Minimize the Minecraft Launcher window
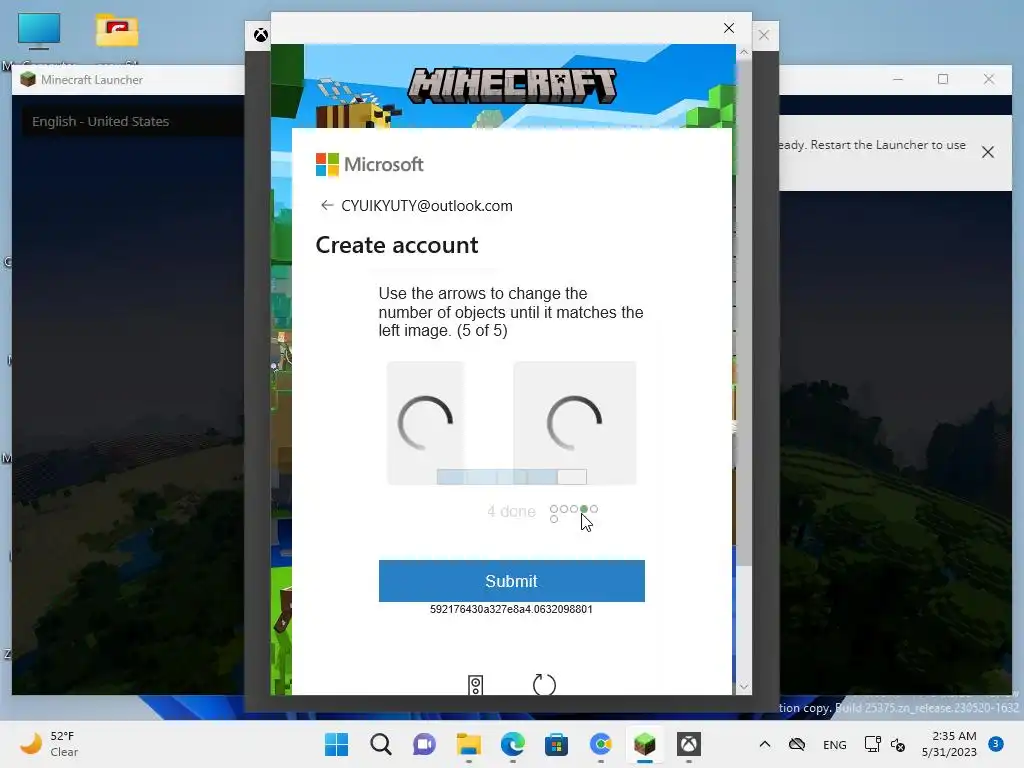The image size is (1024, 768). [898, 79]
